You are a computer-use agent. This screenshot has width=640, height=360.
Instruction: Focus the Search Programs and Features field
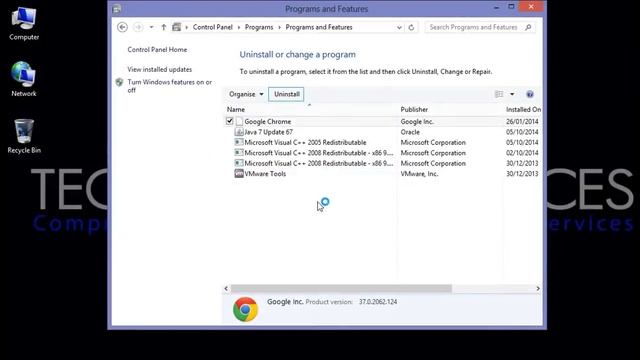pyautogui.click(x=480, y=27)
